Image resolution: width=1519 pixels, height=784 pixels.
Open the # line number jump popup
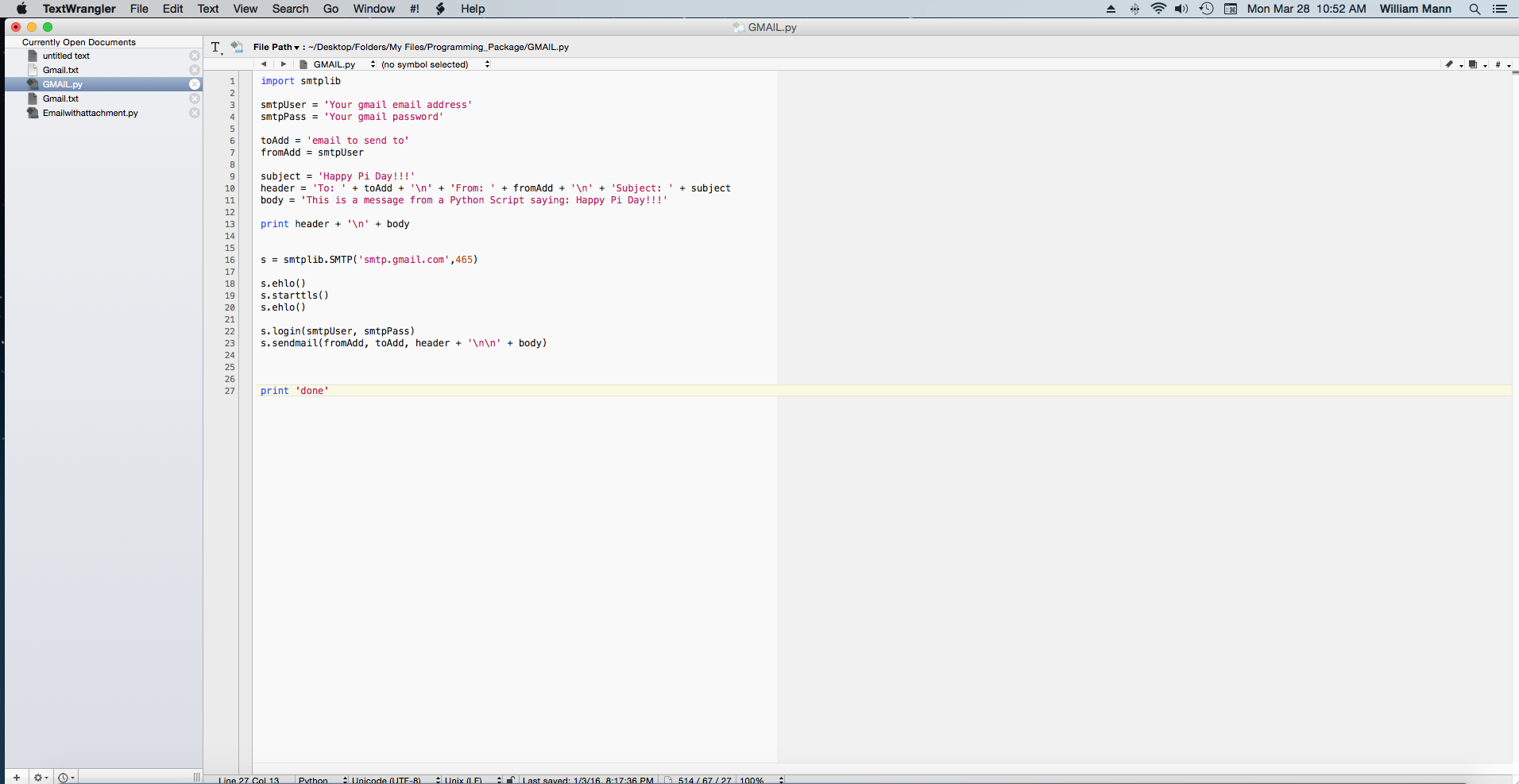1502,65
